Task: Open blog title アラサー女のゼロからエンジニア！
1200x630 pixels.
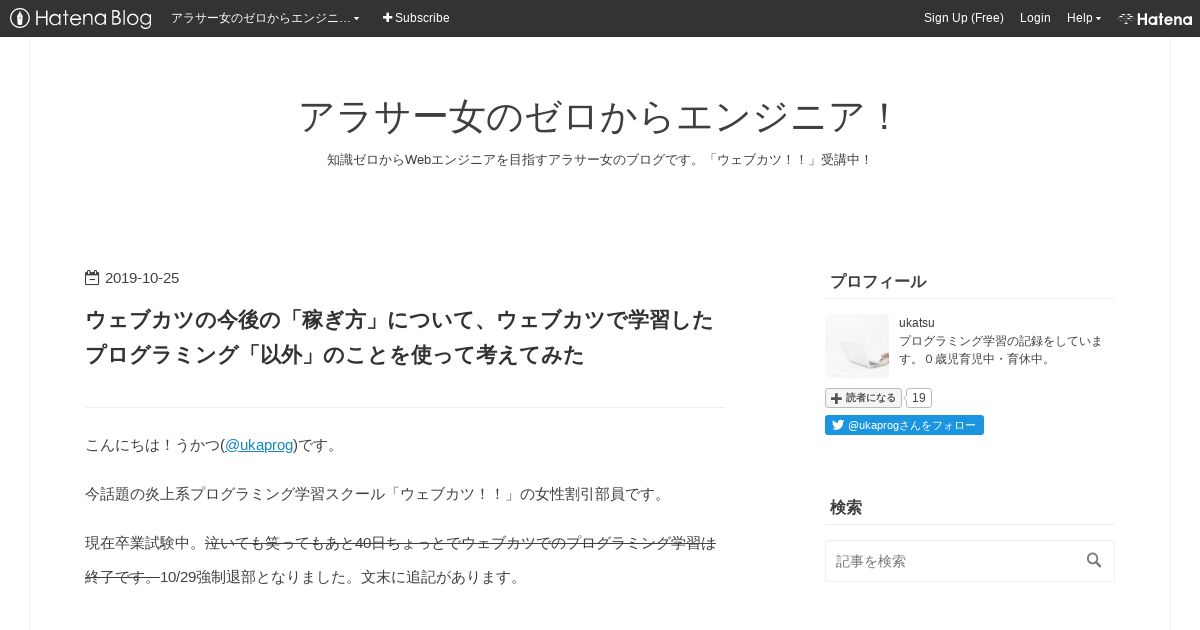Action: click(x=600, y=117)
